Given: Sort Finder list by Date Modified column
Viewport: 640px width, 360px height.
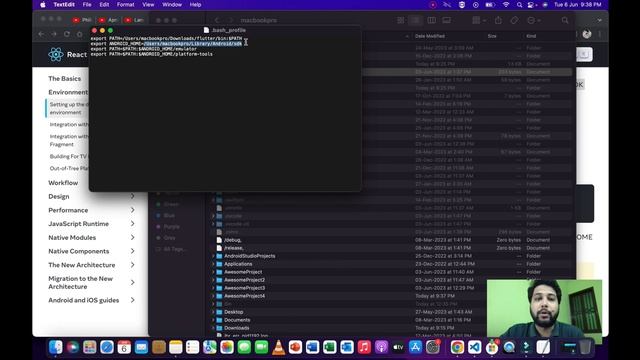Looking at the screenshot, I should pyautogui.click(x=429, y=36).
